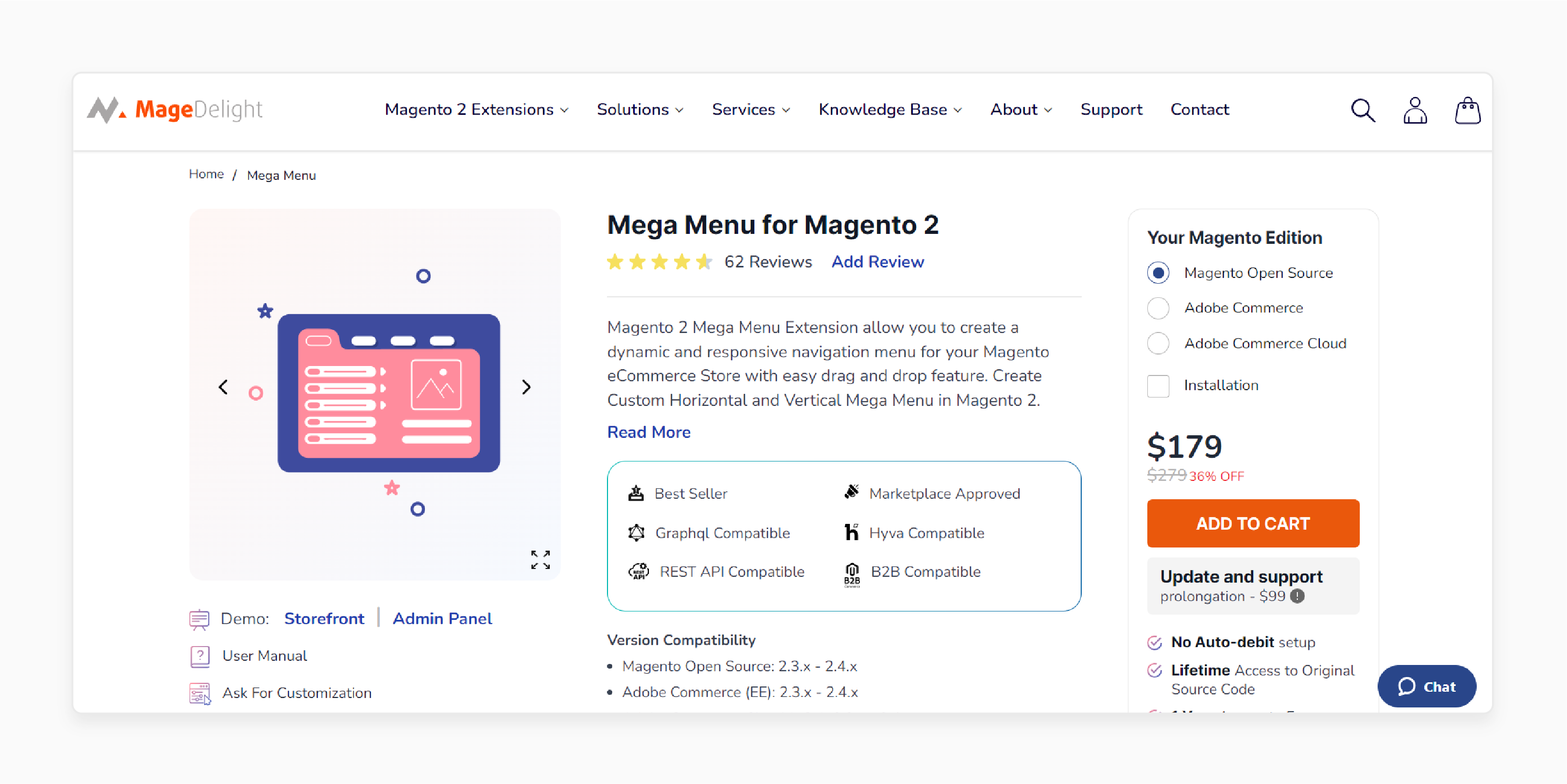
Task: Click the star rating icons
Action: coord(659,262)
